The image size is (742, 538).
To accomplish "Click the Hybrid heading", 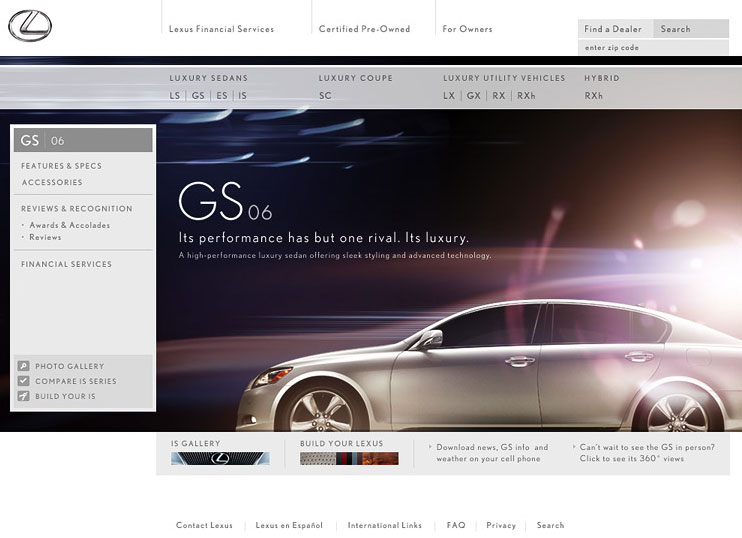I will point(602,78).
